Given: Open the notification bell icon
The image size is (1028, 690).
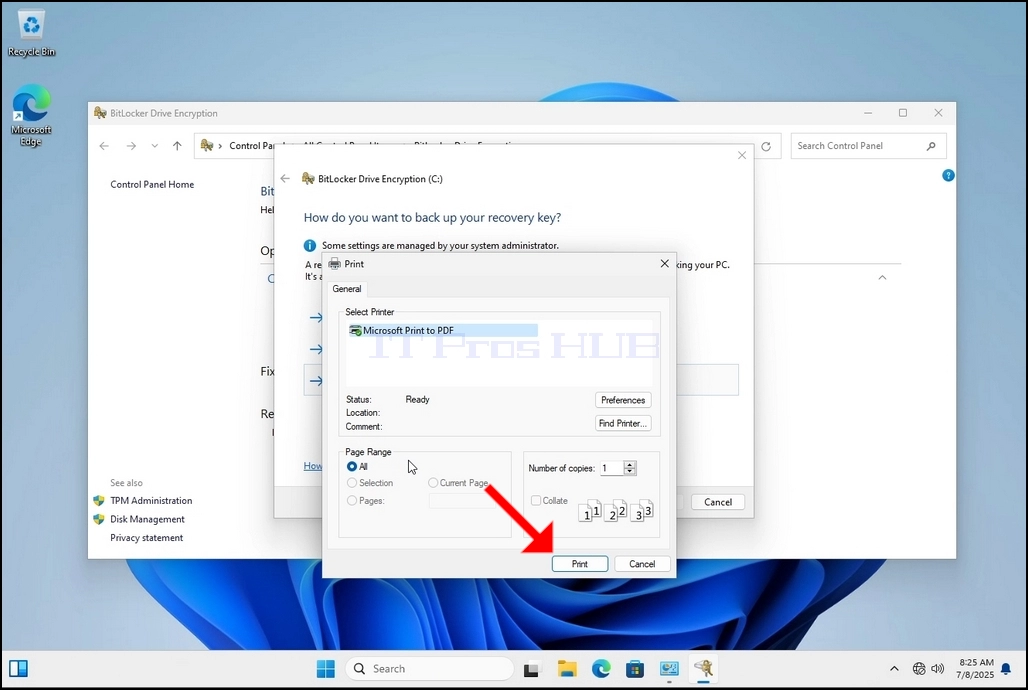Looking at the screenshot, I should (1006, 669).
